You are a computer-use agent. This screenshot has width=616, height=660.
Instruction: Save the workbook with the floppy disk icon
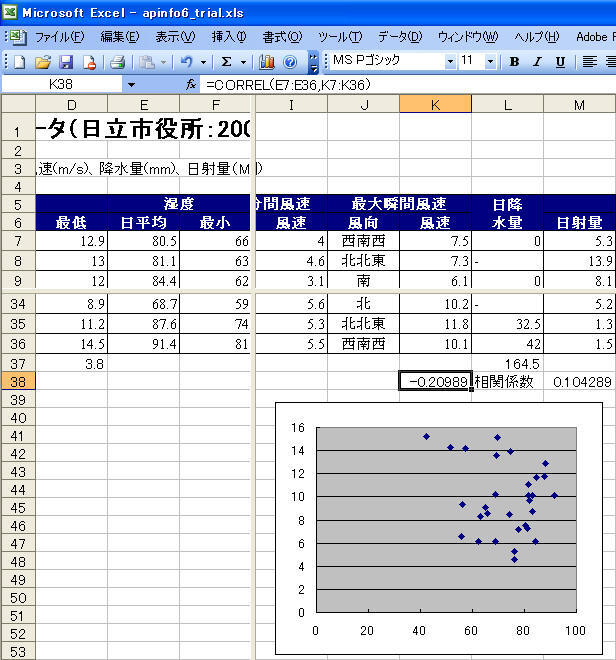(x=66, y=61)
